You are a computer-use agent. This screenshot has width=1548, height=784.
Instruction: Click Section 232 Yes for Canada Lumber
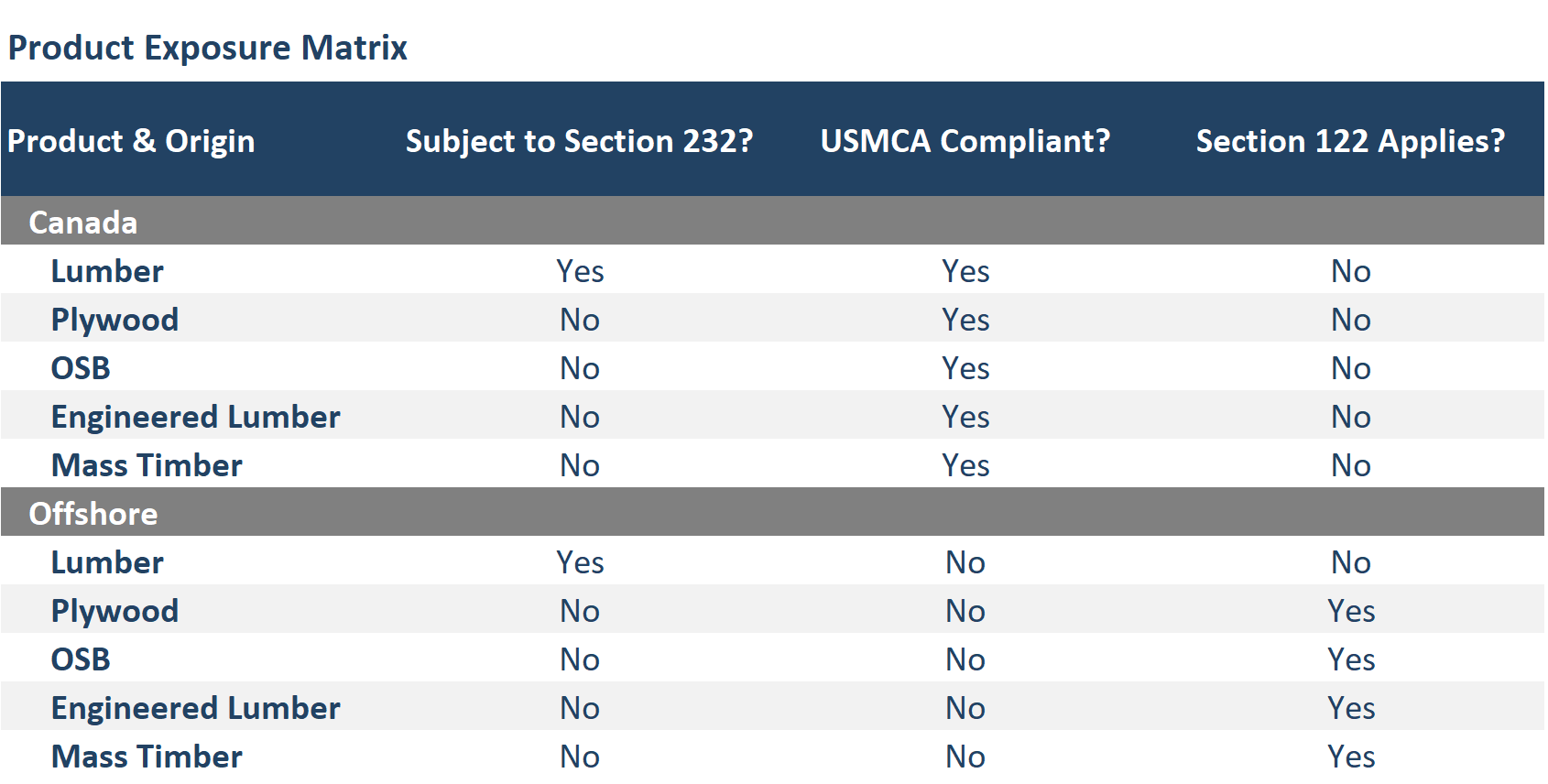point(580,271)
